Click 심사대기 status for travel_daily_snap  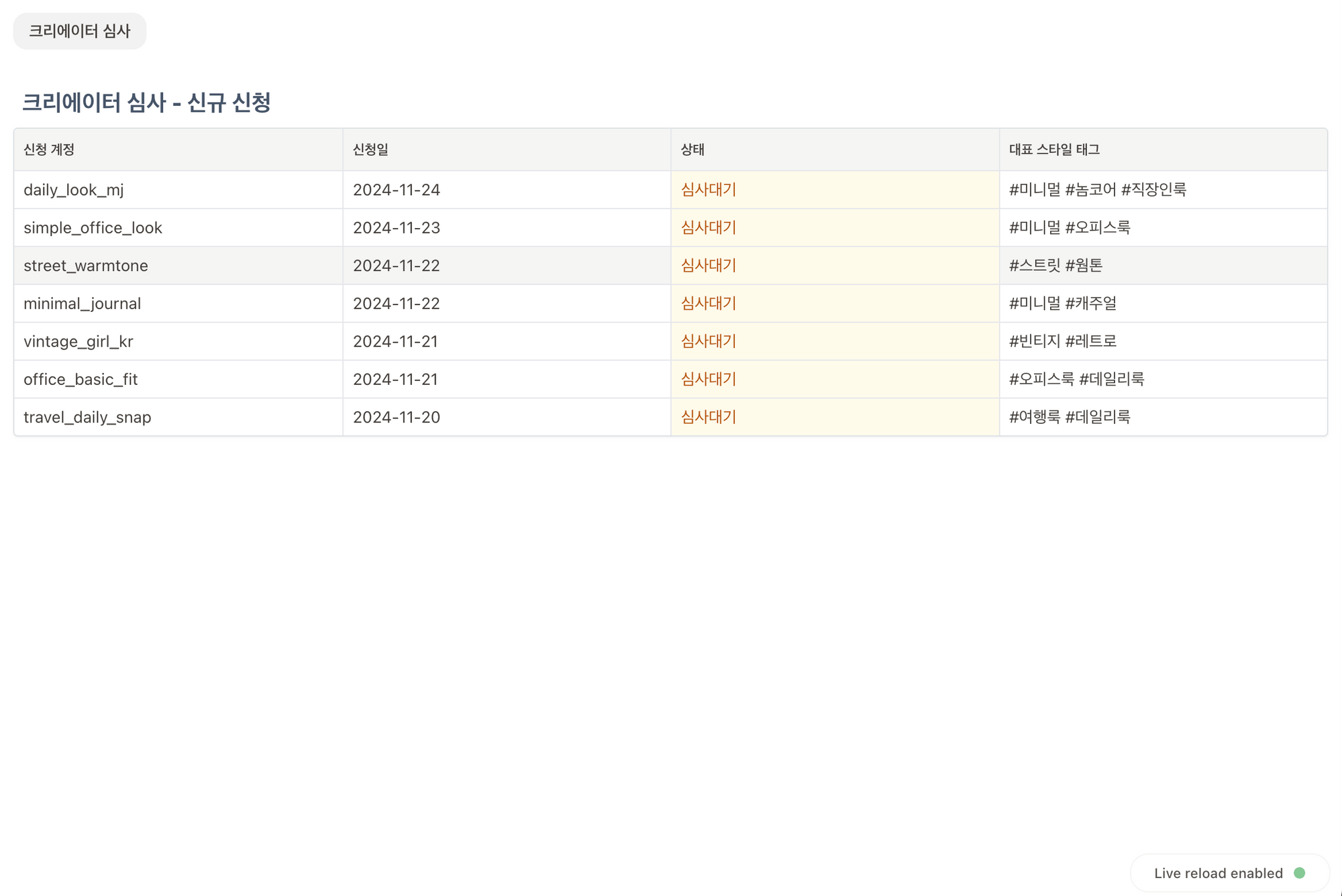click(709, 417)
